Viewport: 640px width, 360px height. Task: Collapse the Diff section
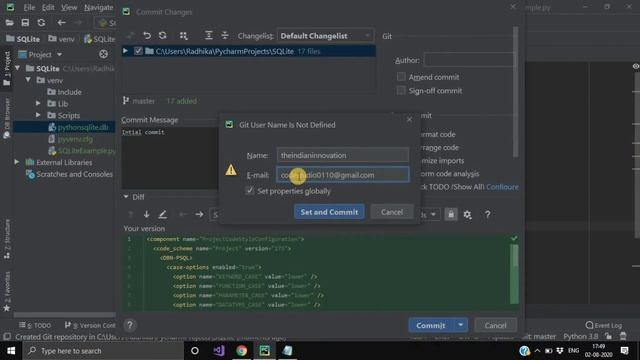pos(126,197)
